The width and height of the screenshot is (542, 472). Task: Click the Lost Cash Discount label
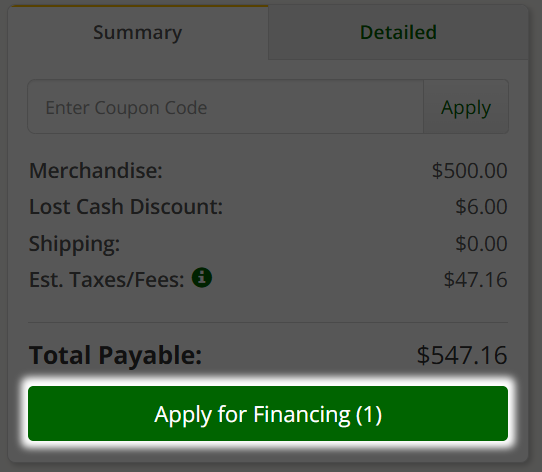pyautogui.click(x=126, y=207)
